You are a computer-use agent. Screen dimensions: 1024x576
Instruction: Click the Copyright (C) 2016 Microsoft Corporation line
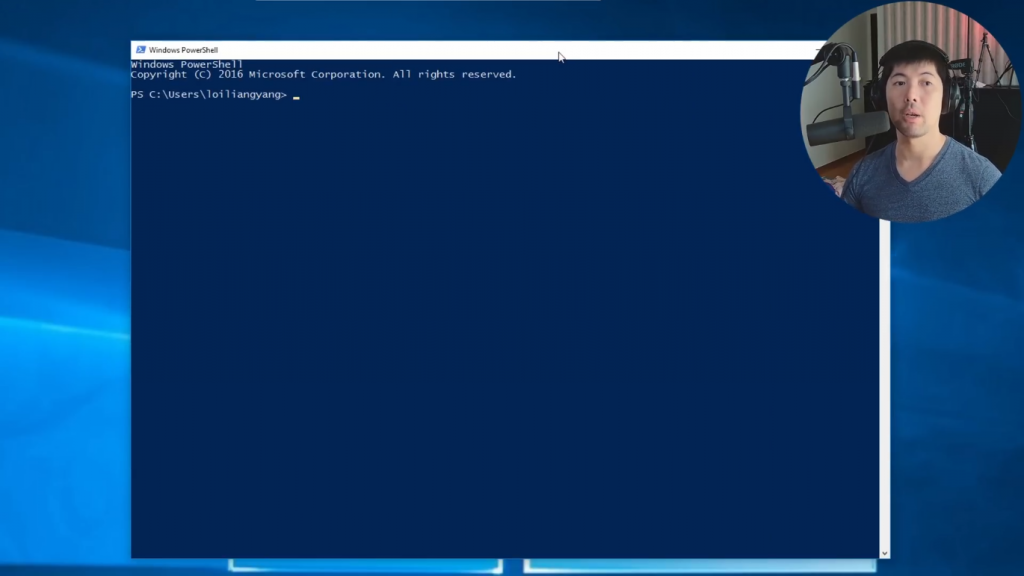[x=323, y=74]
